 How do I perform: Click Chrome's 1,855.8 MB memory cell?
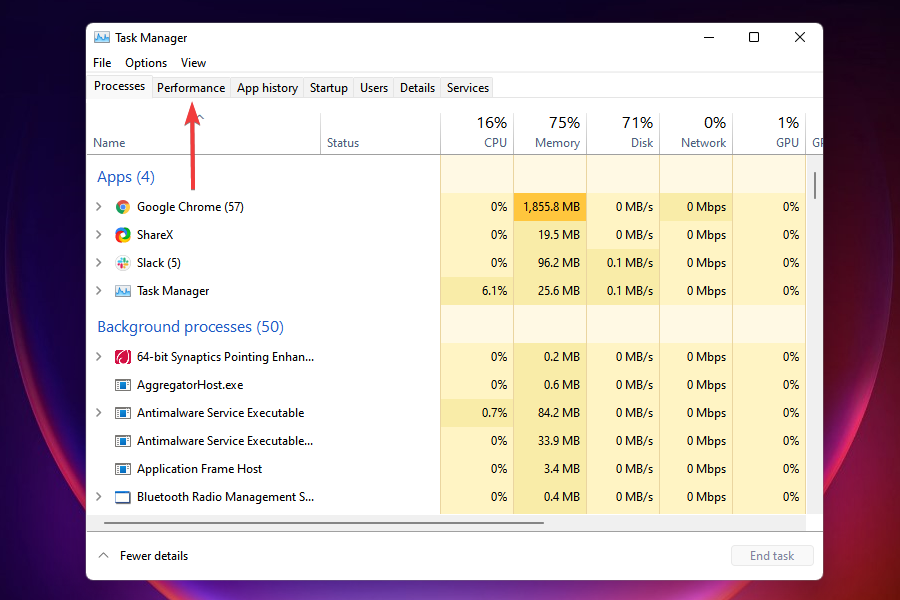pos(550,207)
